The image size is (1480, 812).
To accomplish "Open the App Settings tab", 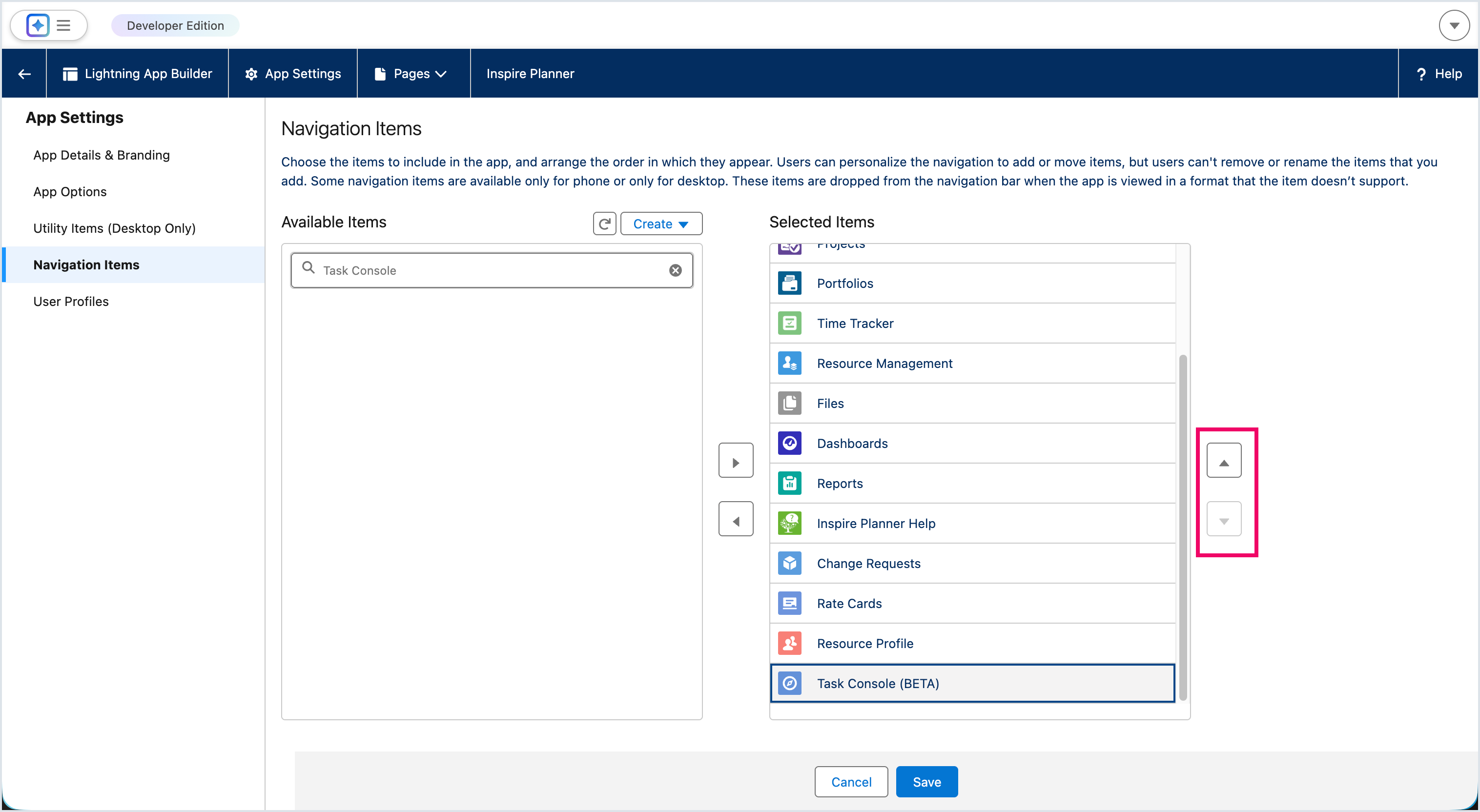I will pyautogui.click(x=293, y=74).
